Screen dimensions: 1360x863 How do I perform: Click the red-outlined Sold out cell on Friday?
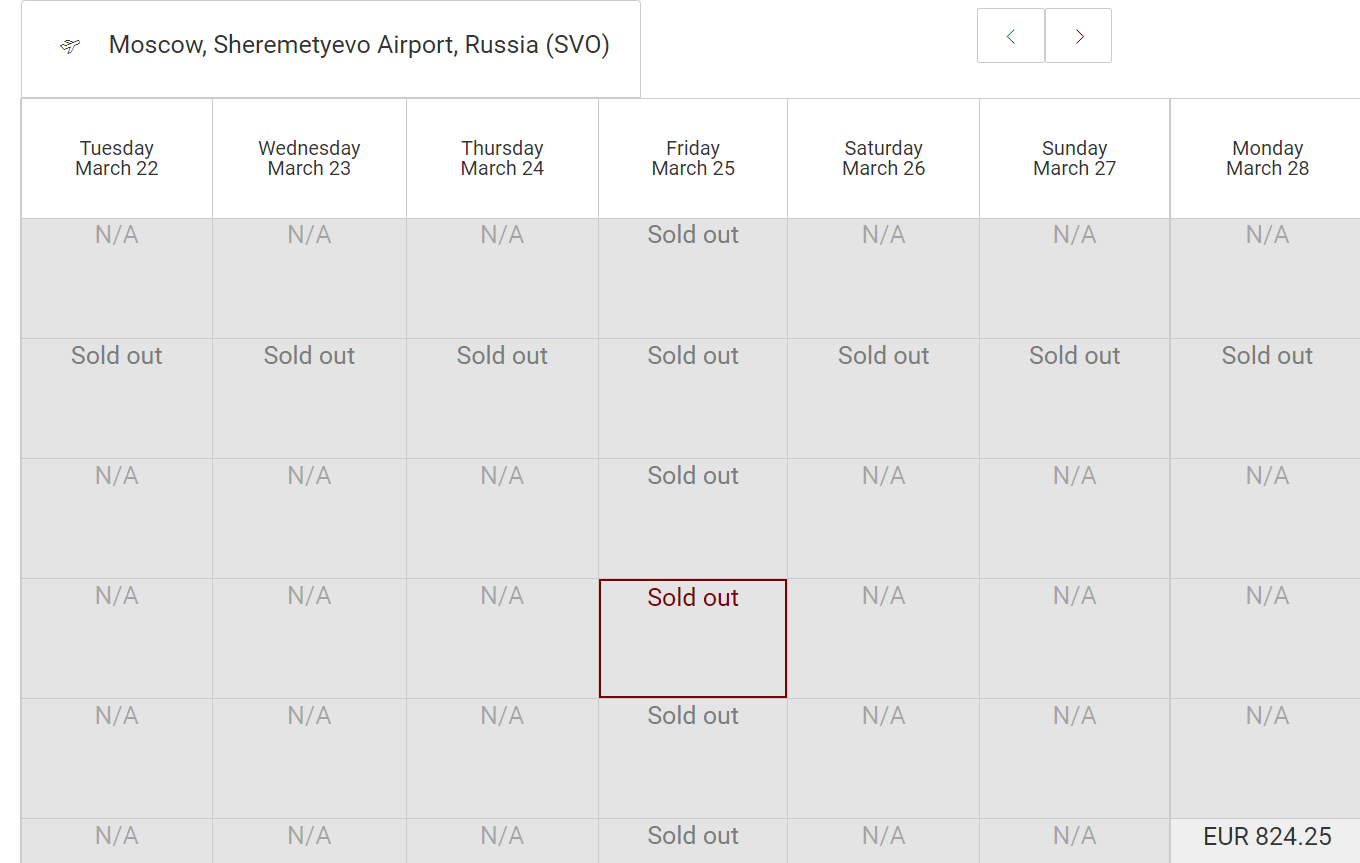[693, 638]
